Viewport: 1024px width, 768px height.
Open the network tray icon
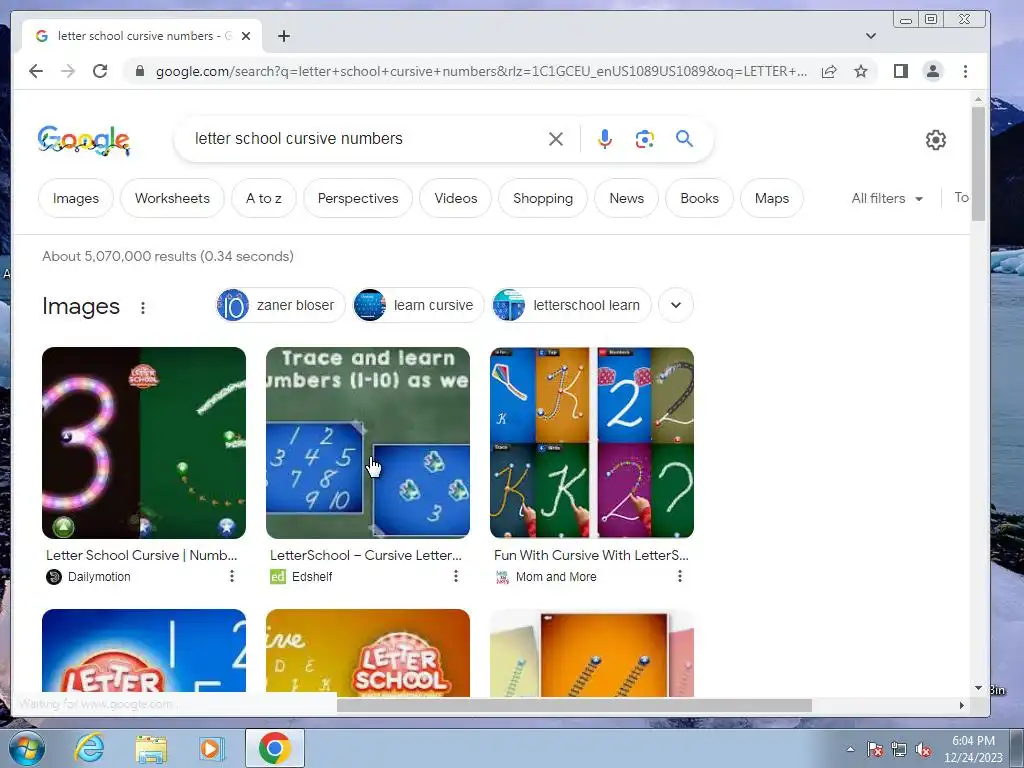pyautogui.click(x=899, y=750)
